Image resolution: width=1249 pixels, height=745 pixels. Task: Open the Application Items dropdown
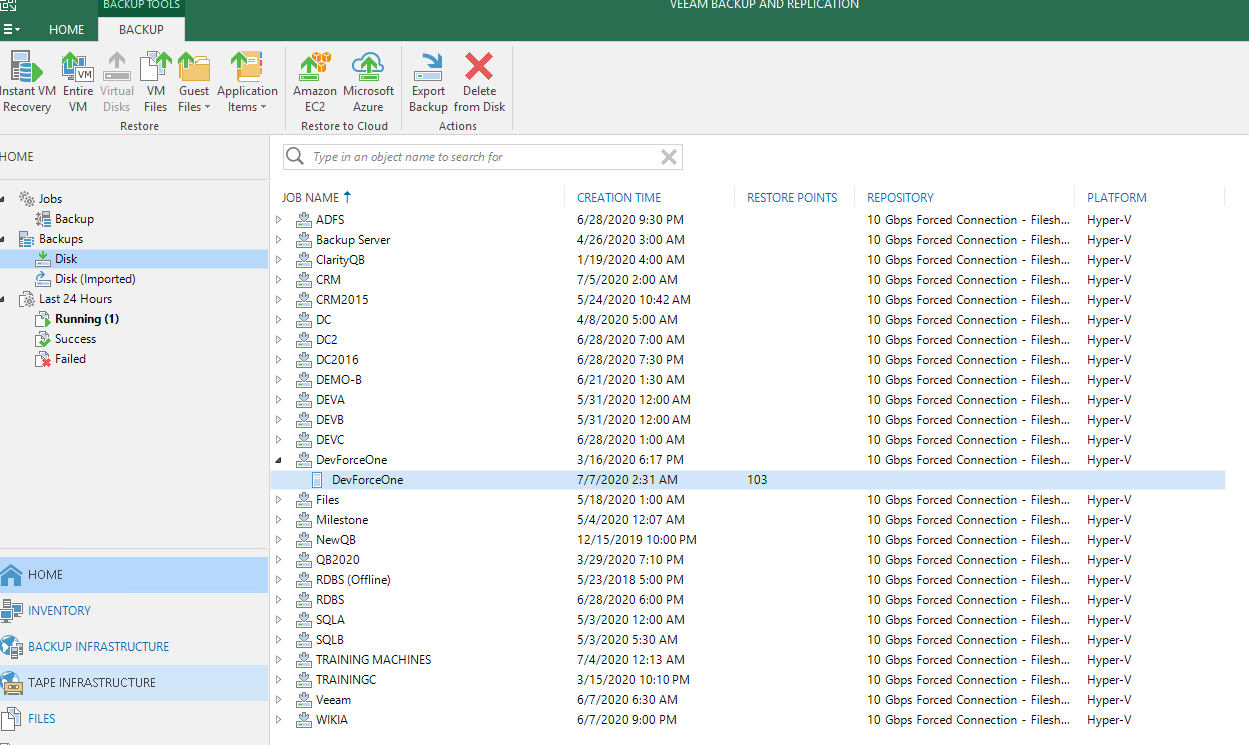247,82
